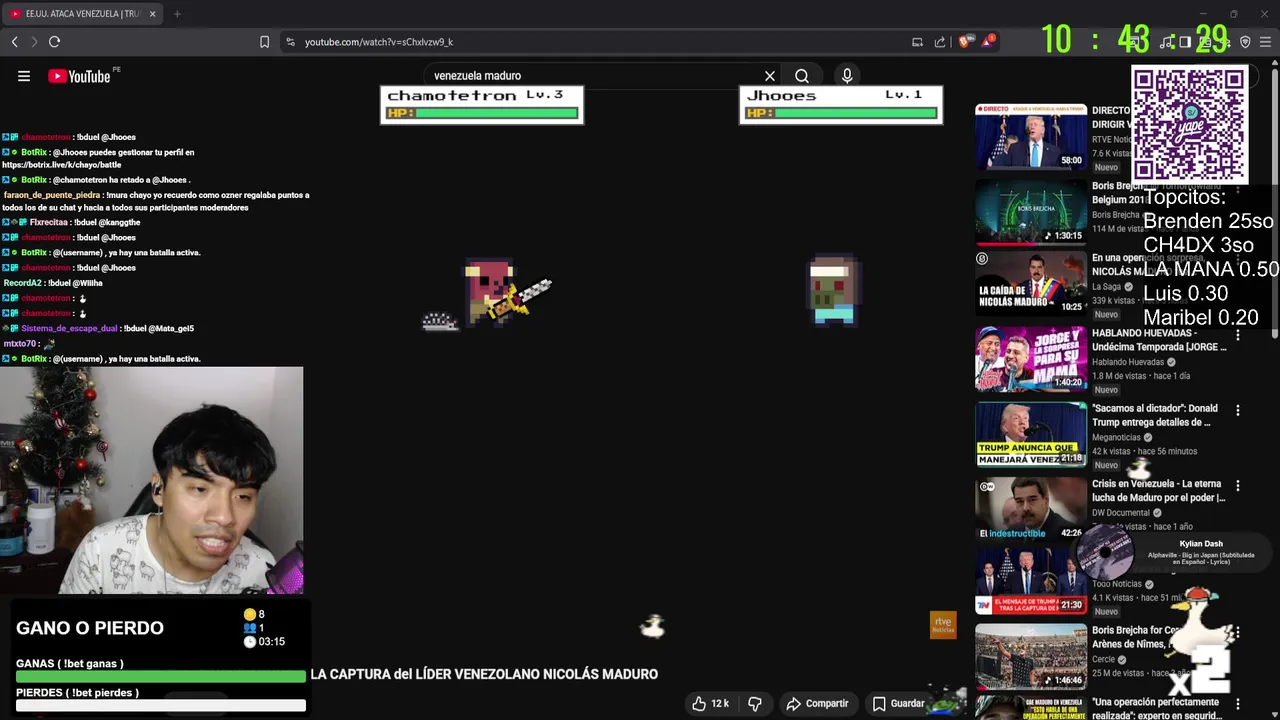Open a new browser tab
Screen dimensions: 1280x720
point(177,14)
